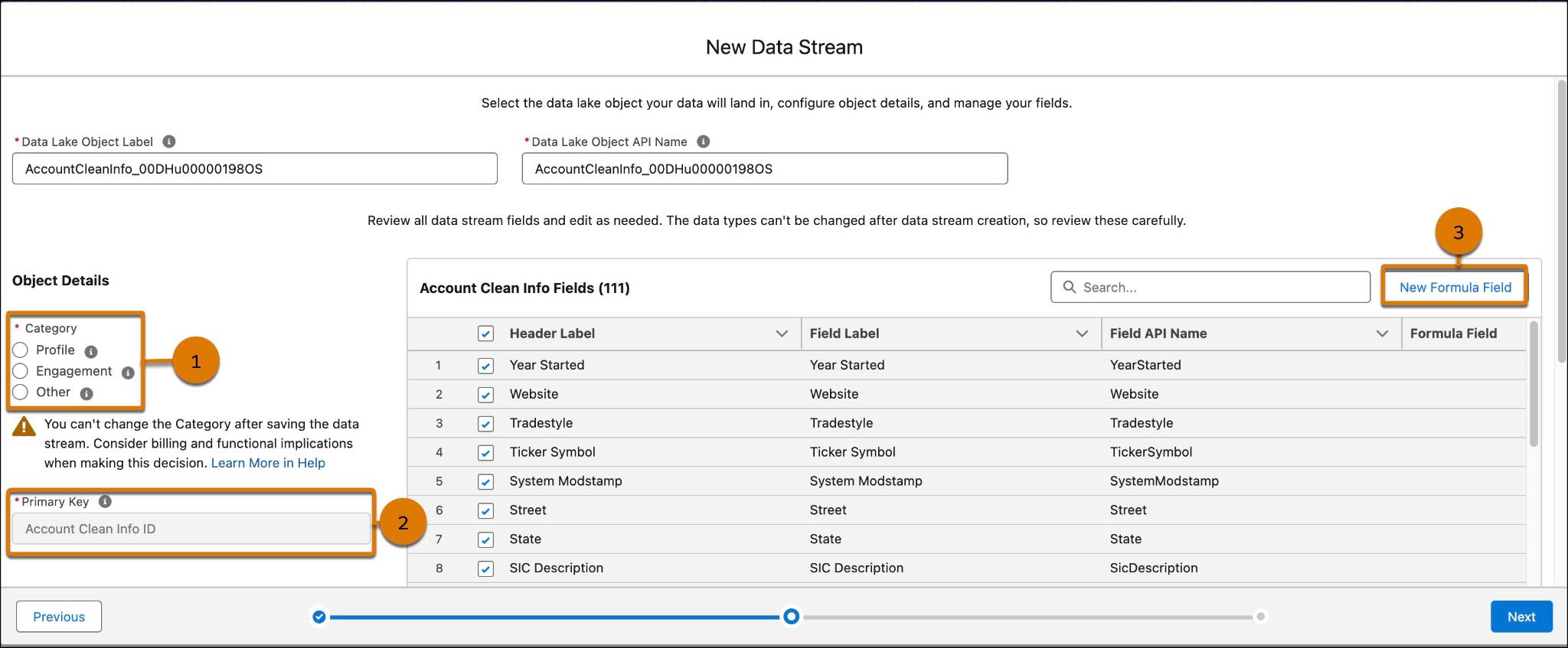Click the fields table vertical scrollbar
Image resolution: width=1568 pixels, height=648 pixels.
[x=1534, y=385]
